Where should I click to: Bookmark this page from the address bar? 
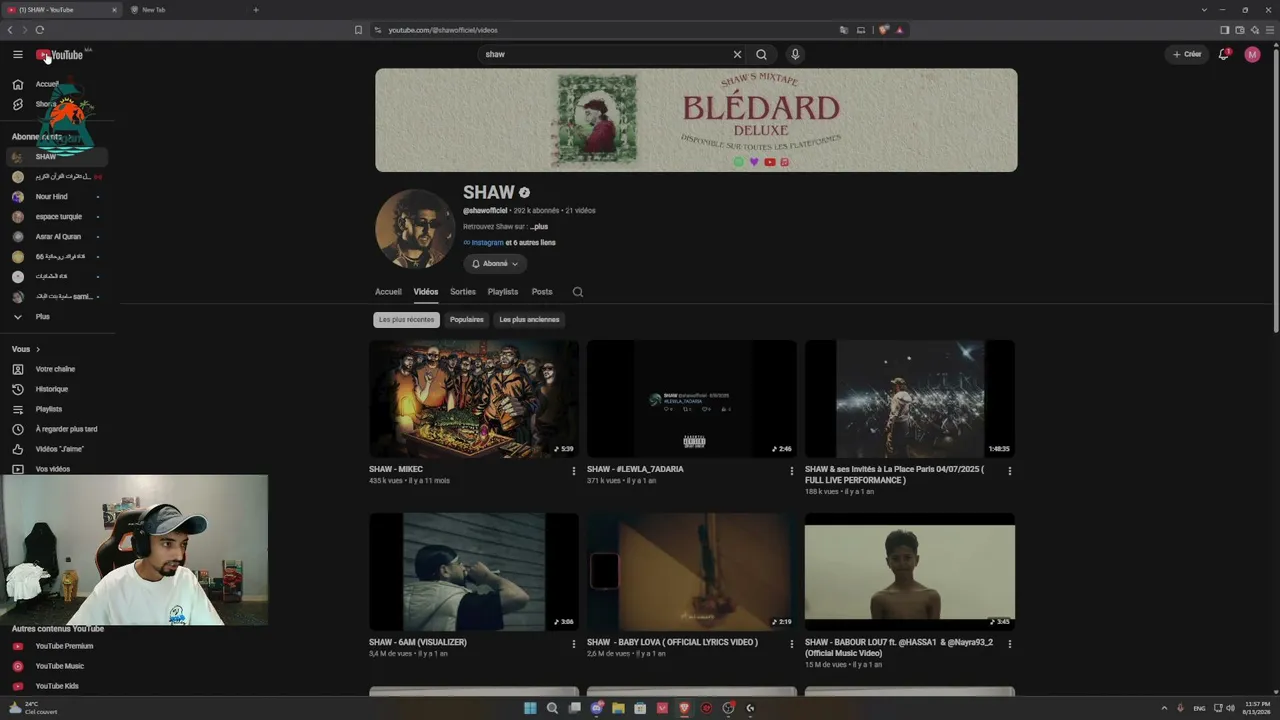[358, 30]
